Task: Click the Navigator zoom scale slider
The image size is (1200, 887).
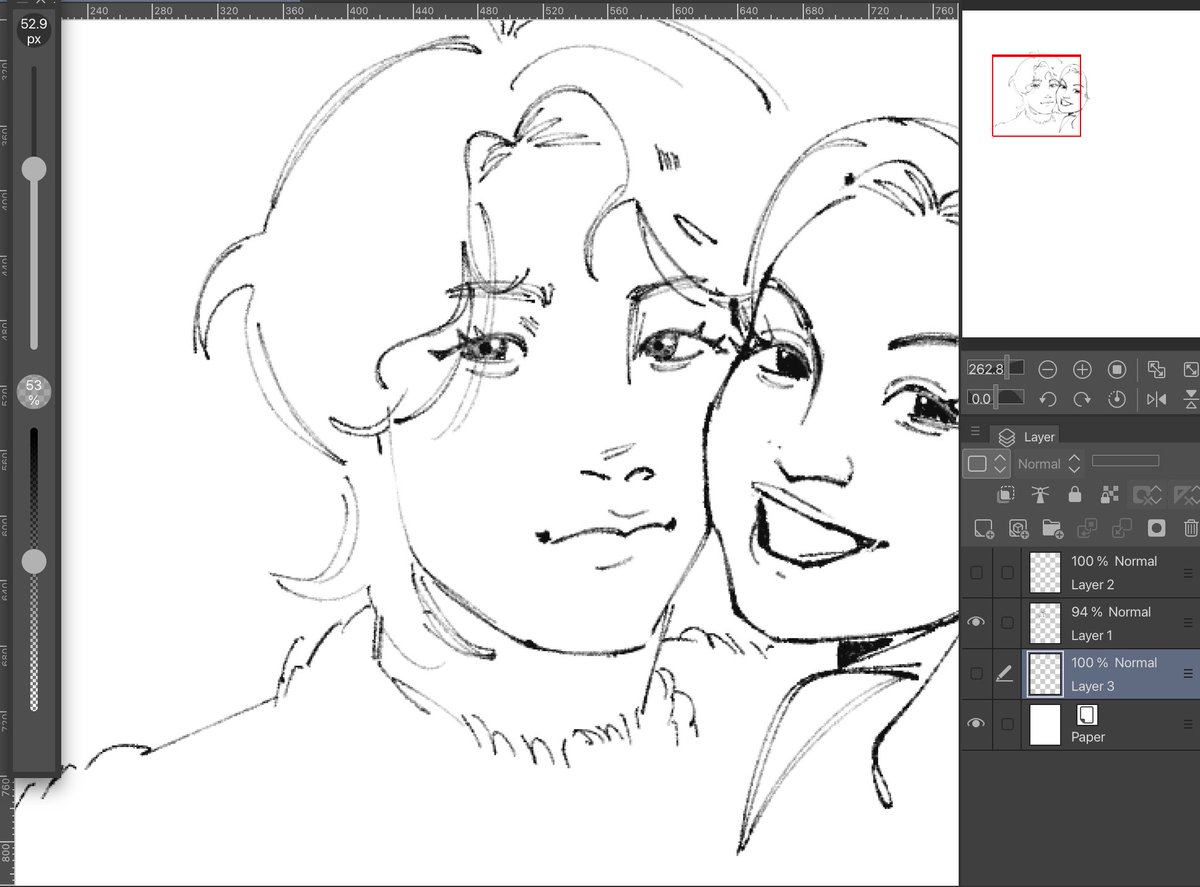Action: pyautogui.click(x=994, y=369)
